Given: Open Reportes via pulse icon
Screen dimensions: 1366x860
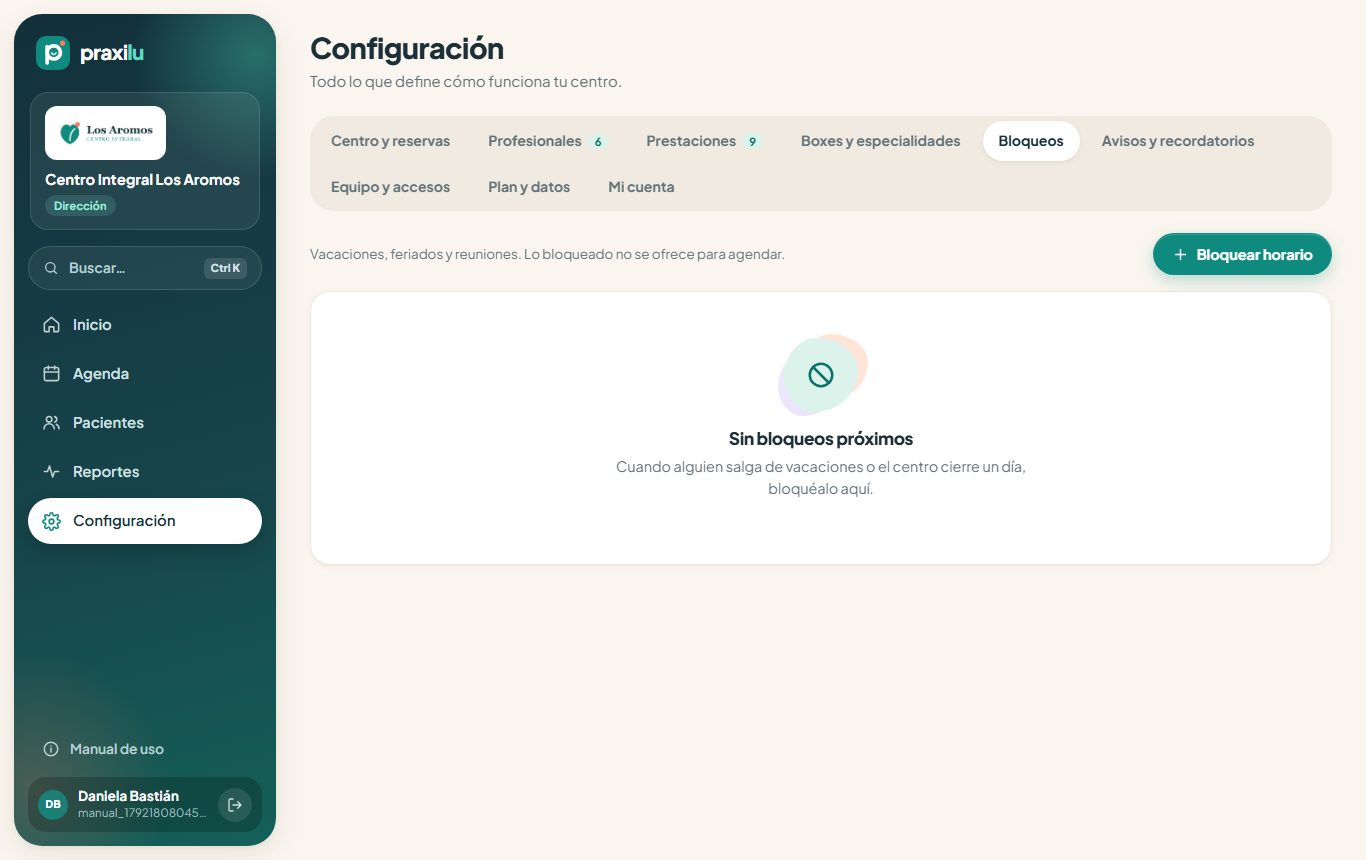Looking at the screenshot, I should point(51,472).
